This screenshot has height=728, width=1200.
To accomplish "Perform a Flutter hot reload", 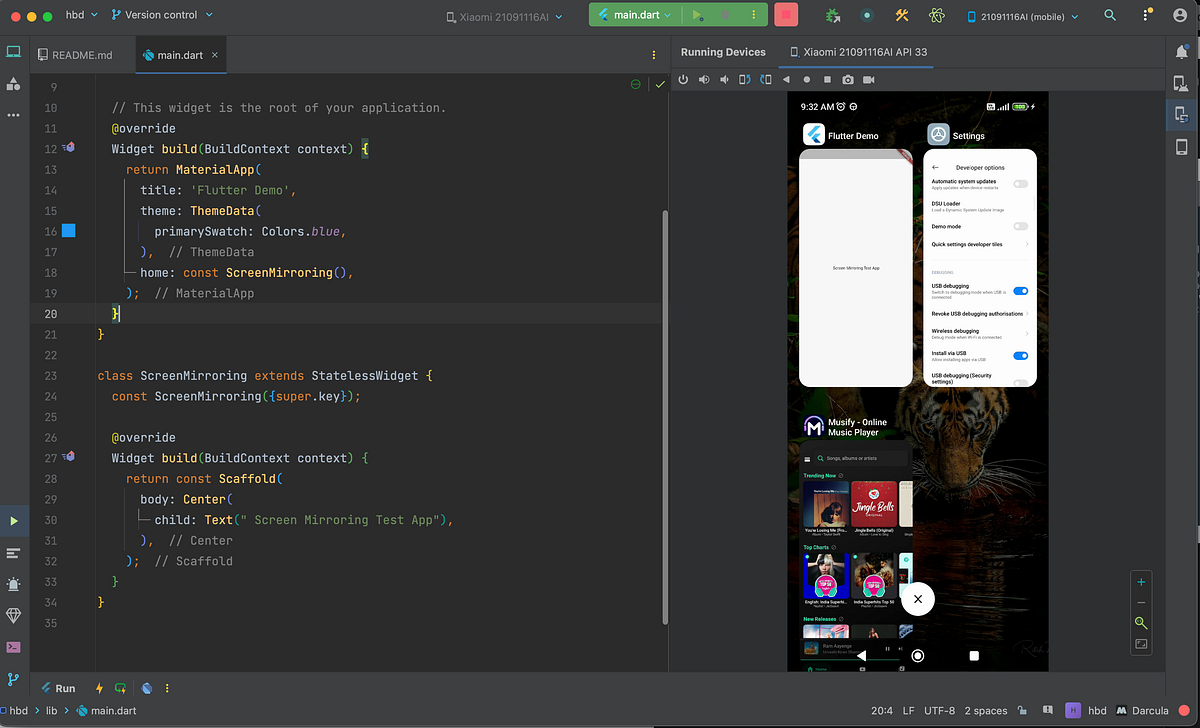I will click(98, 688).
